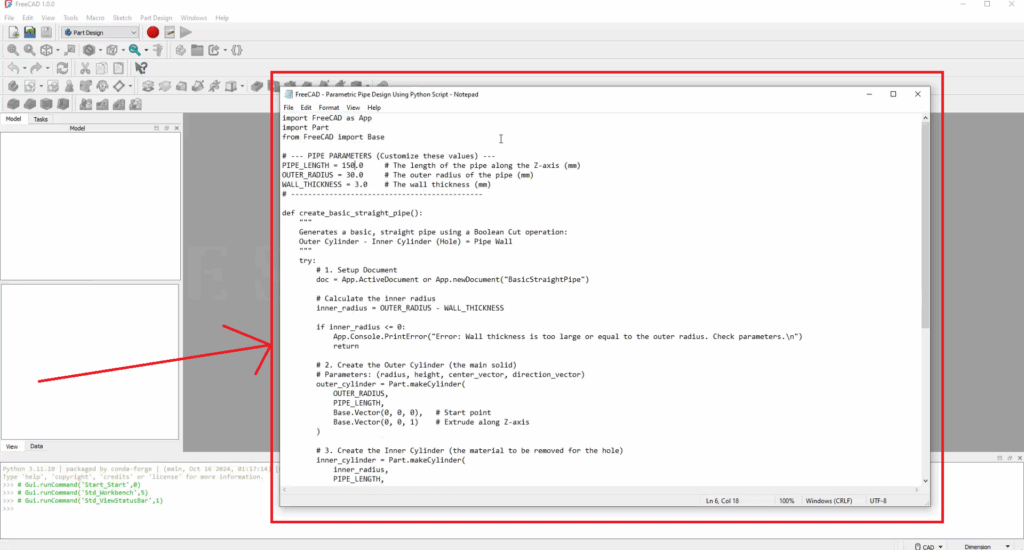This screenshot has width=1024, height=550.
Task: Open the FreeCAD File menu
Action: click(x=9, y=18)
